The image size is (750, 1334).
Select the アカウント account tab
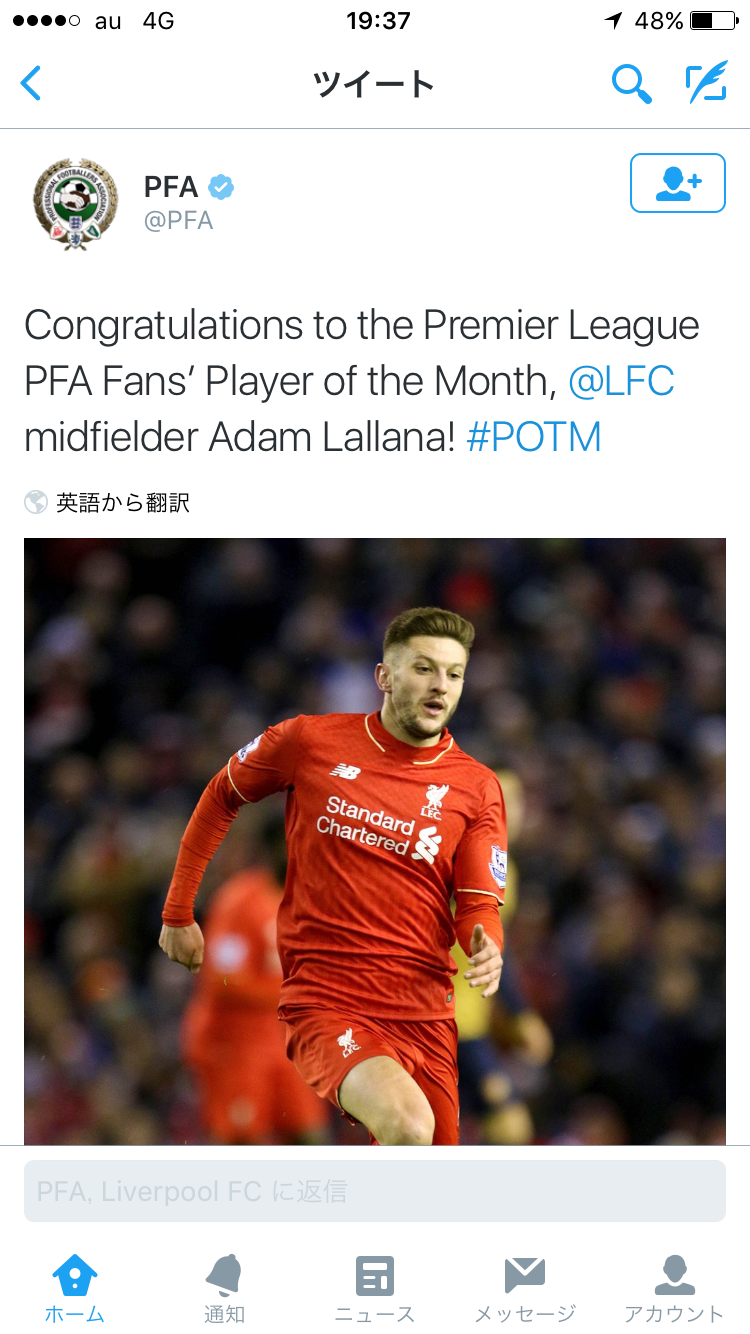[x=674, y=1289]
